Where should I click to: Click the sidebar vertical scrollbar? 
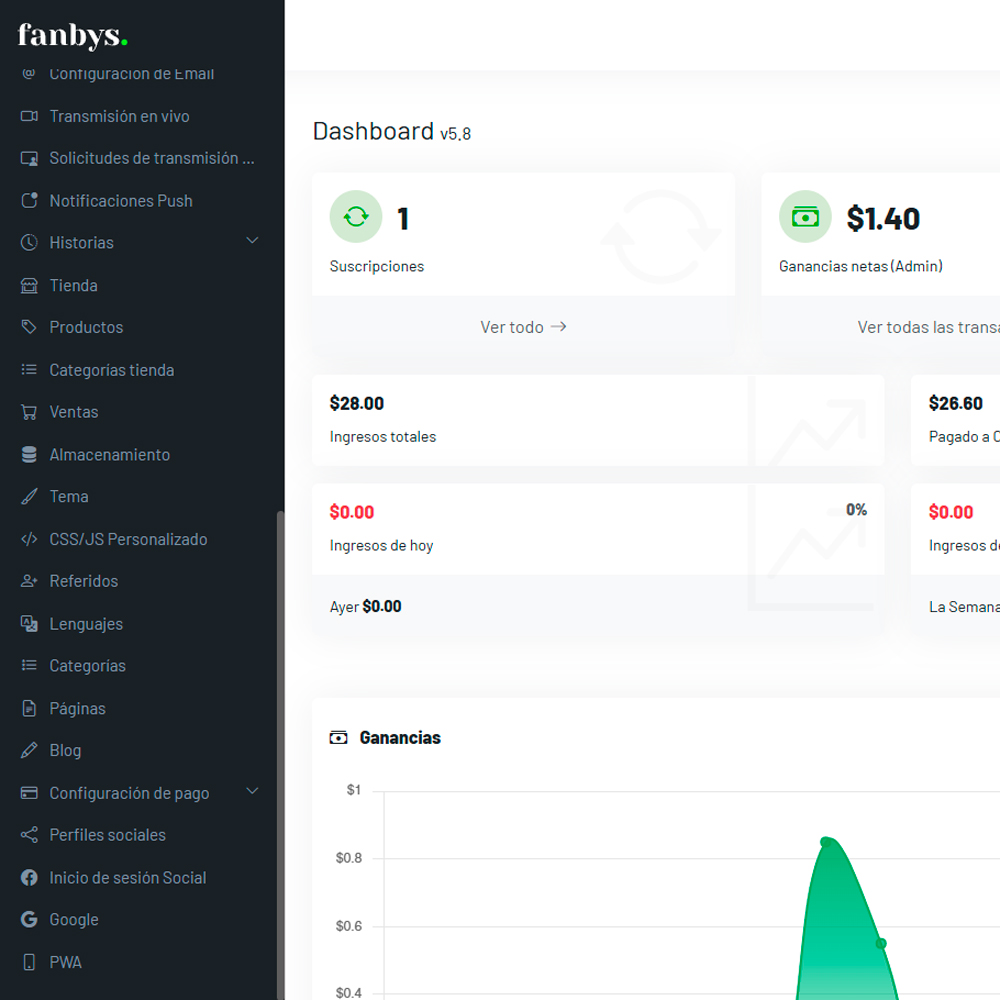pyautogui.click(x=280, y=750)
